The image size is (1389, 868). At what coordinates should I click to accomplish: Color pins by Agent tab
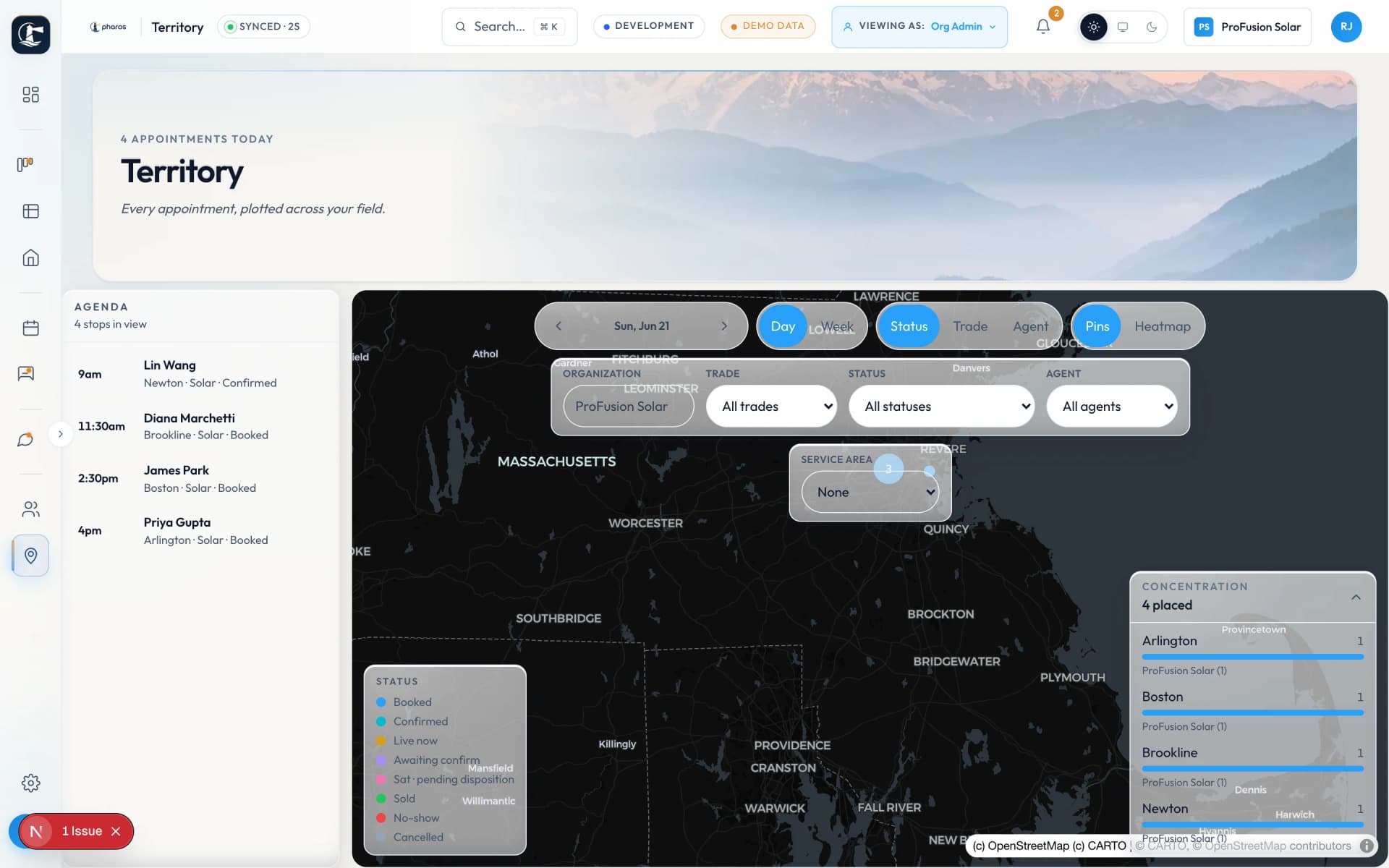[x=1030, y=326]
